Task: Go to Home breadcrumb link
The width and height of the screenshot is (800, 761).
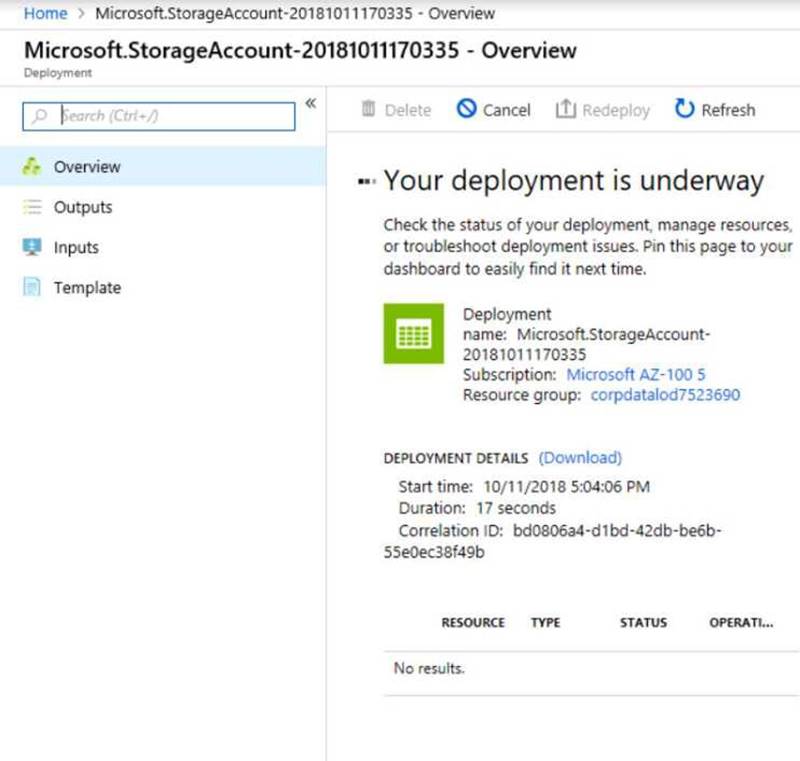Action: (x=45, y=13)
